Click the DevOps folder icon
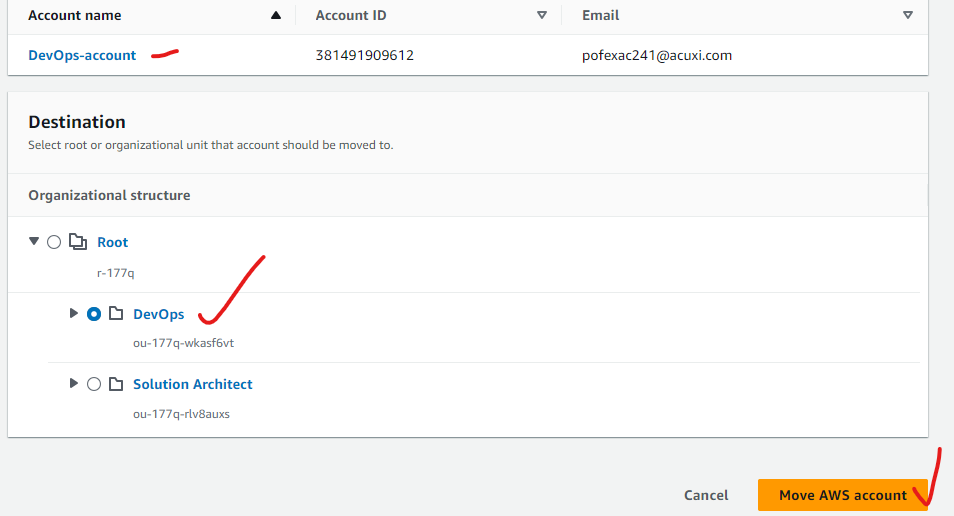This screenshot has width=954, height=516. point(116,314)
